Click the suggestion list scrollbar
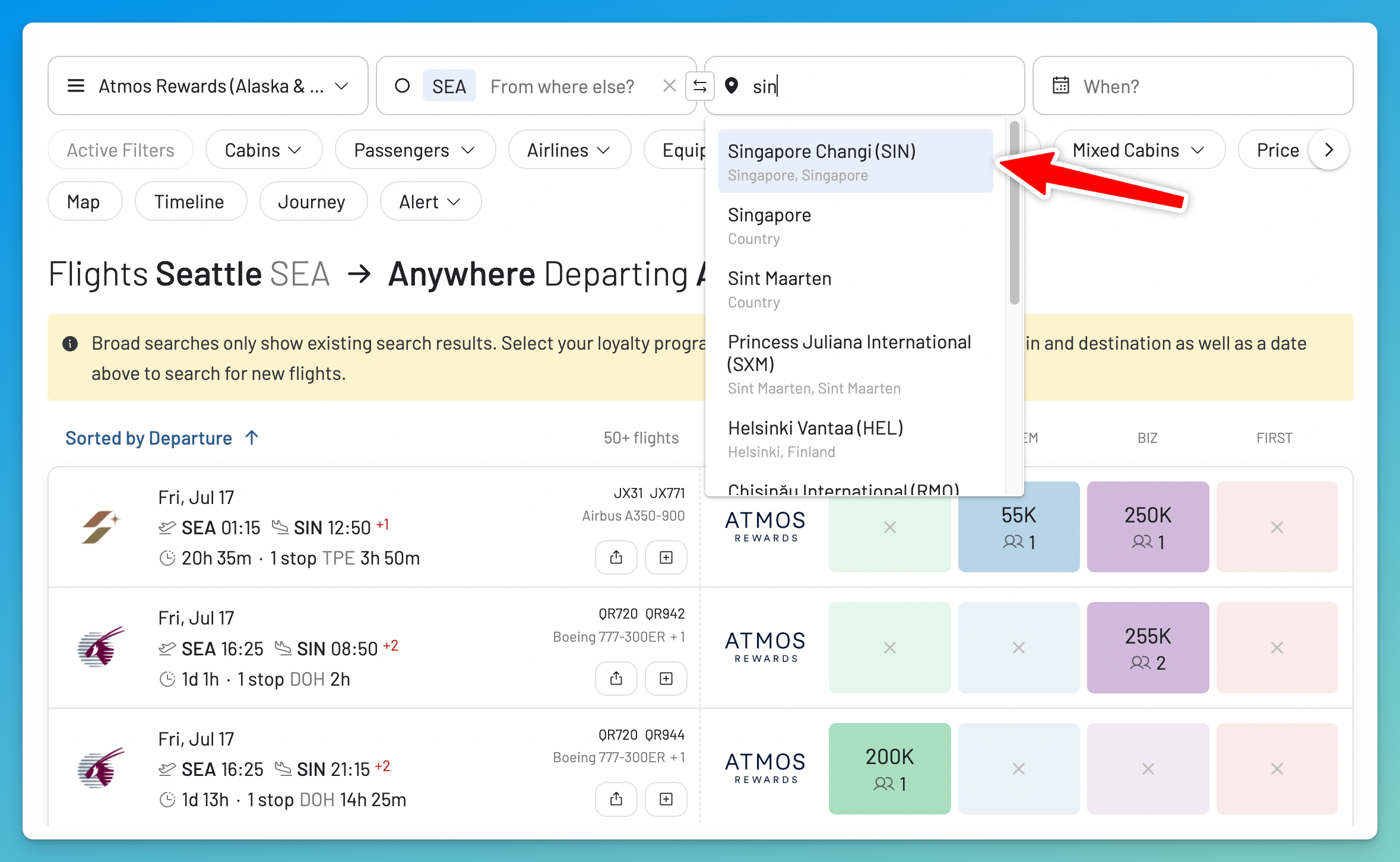1400x862 pixels. 1014,213
